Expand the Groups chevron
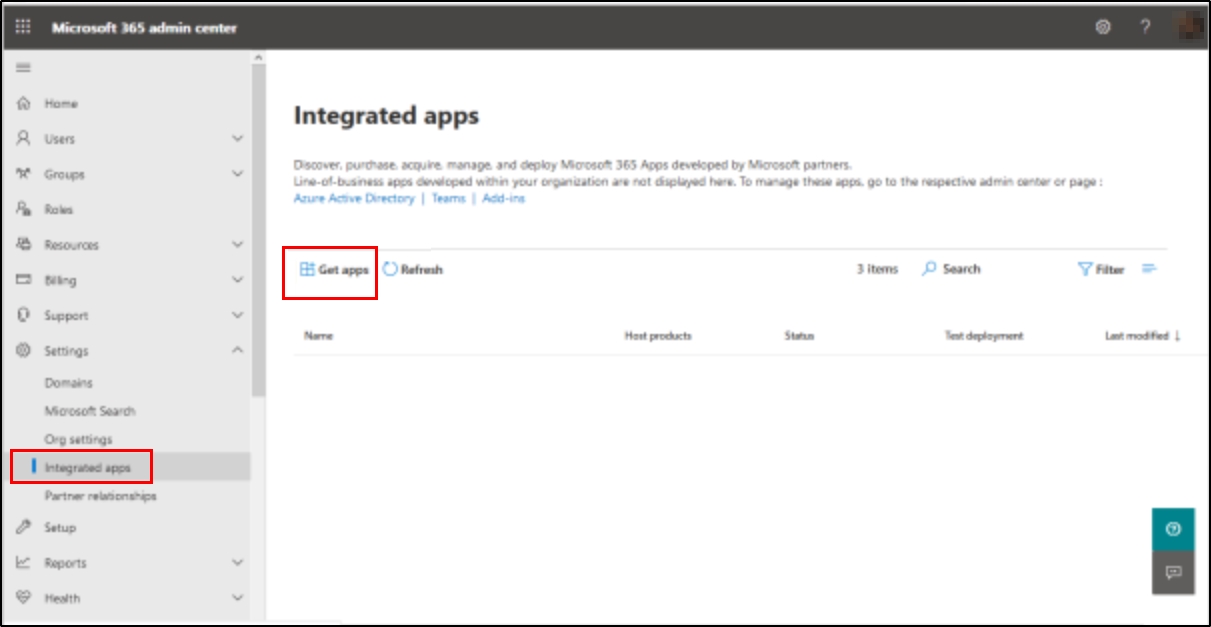This screenshot has width=1211, height=627. pos(237,174)
